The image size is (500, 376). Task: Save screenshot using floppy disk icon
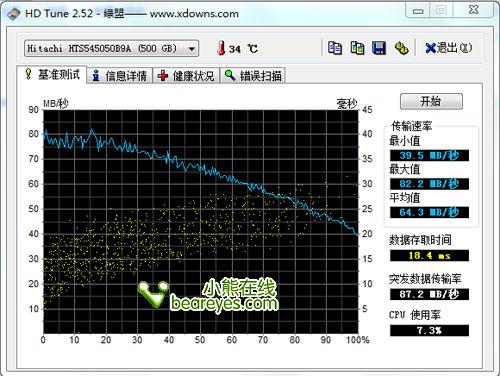tap(379, 48)
